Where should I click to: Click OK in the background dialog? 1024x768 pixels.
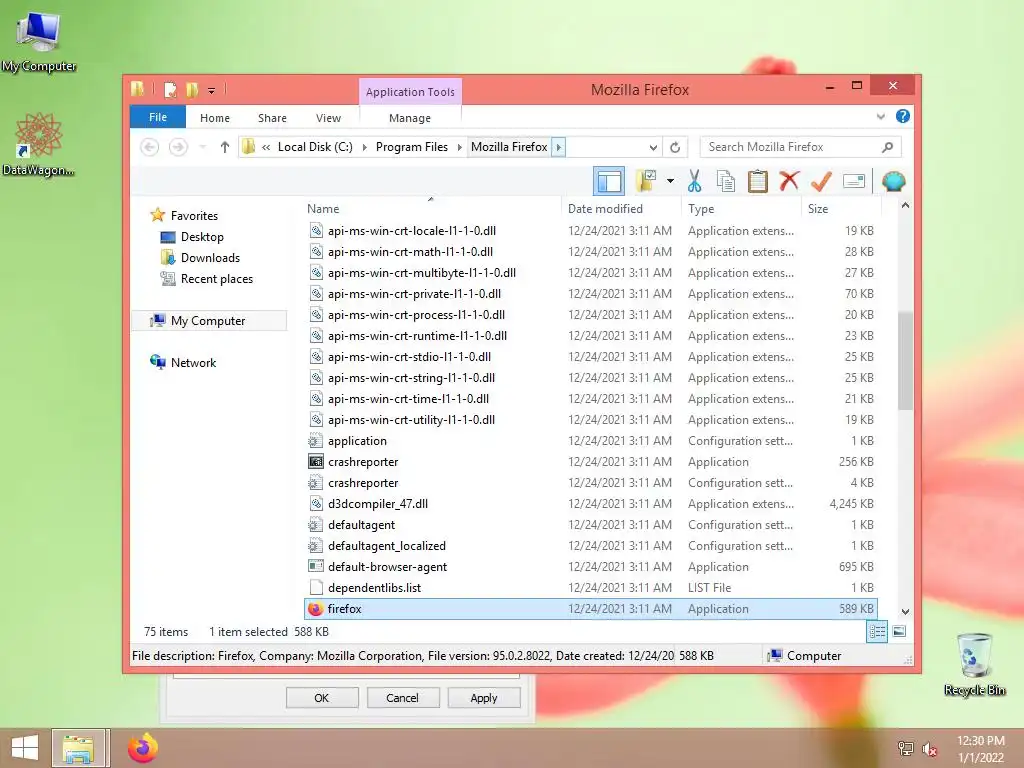322,697
